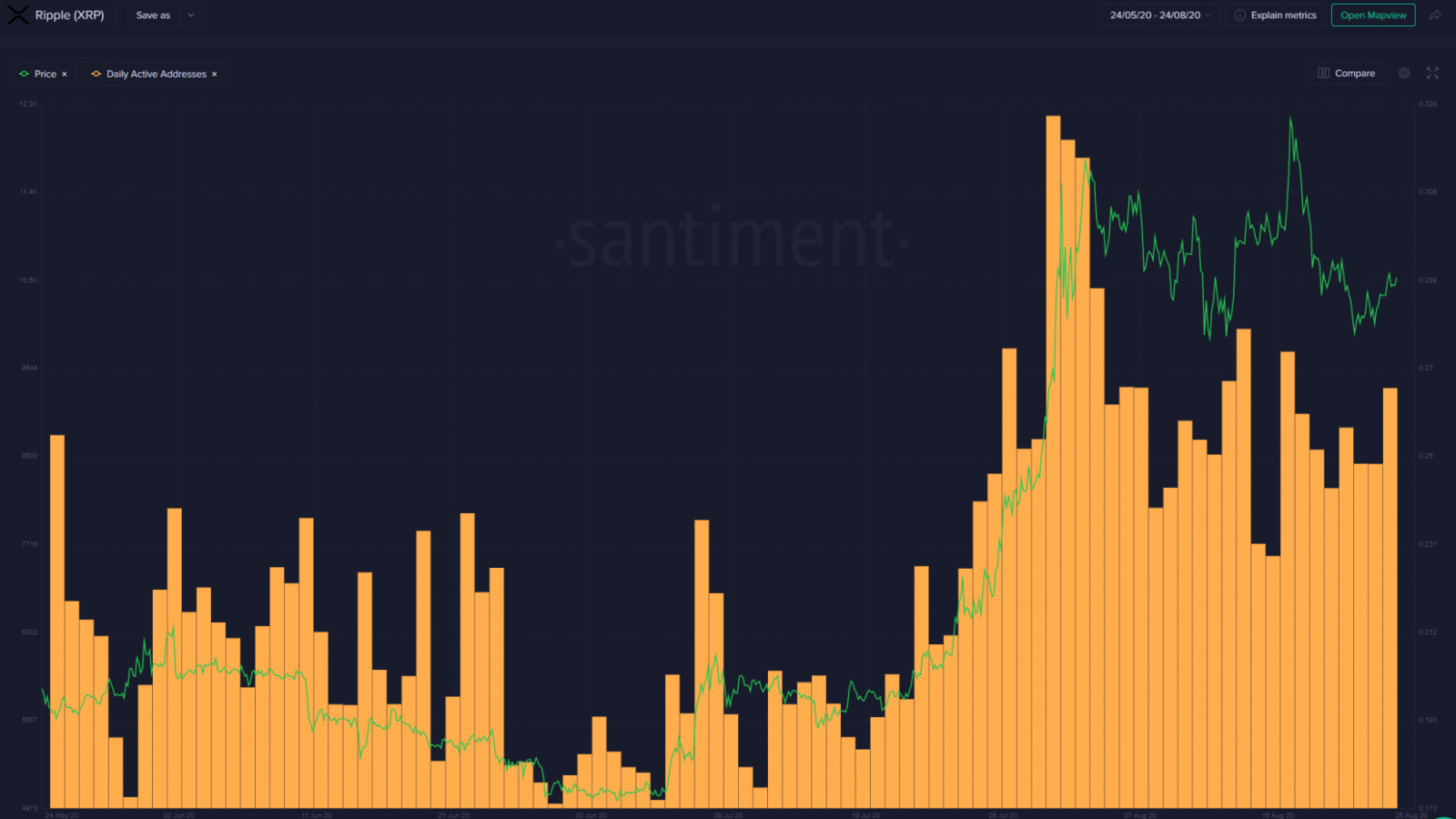1456x819 pixels.
Task: Click the fullscreen expand icon
Action: click(1432, 73)
